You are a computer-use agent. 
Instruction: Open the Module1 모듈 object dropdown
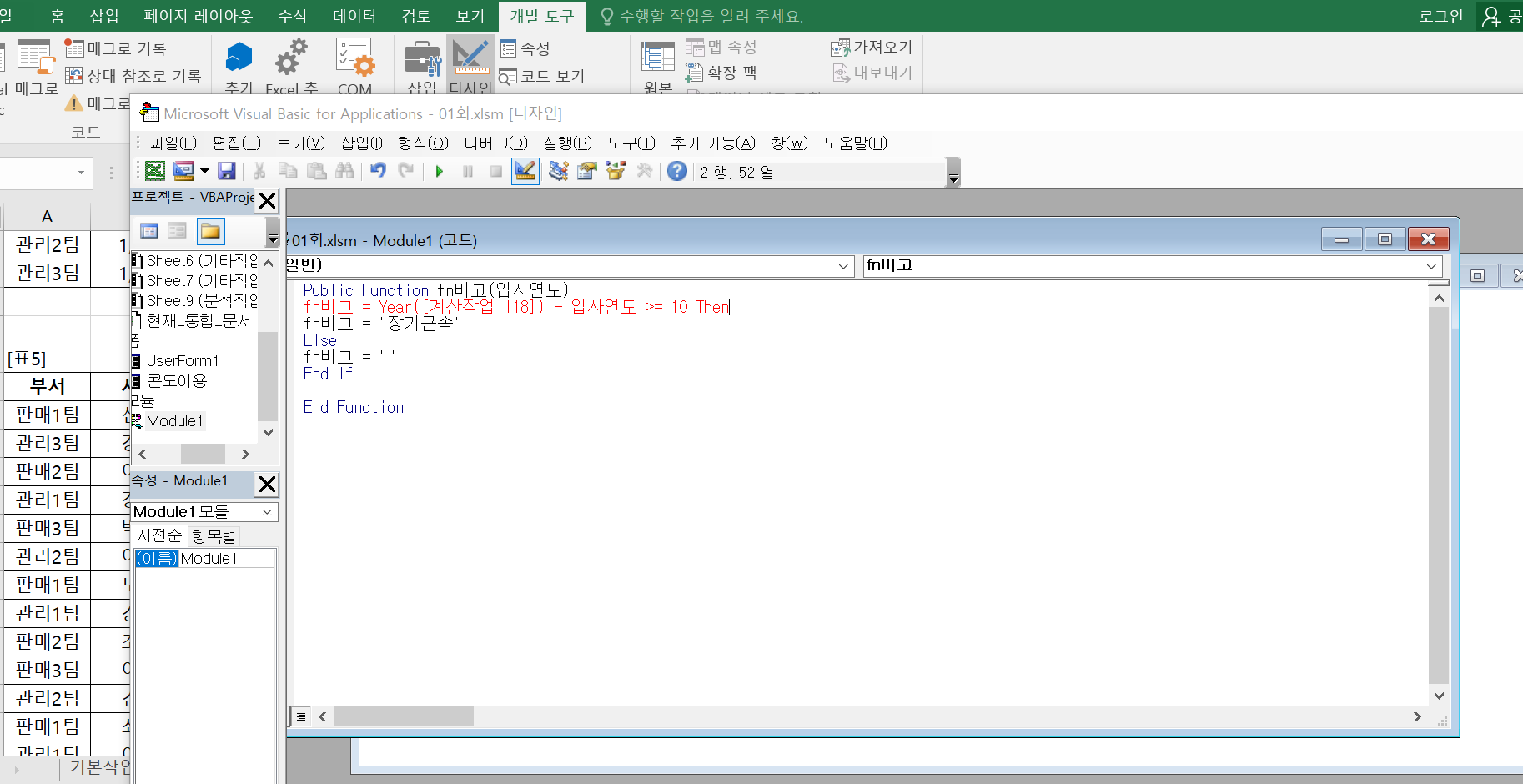coord(267,512)
